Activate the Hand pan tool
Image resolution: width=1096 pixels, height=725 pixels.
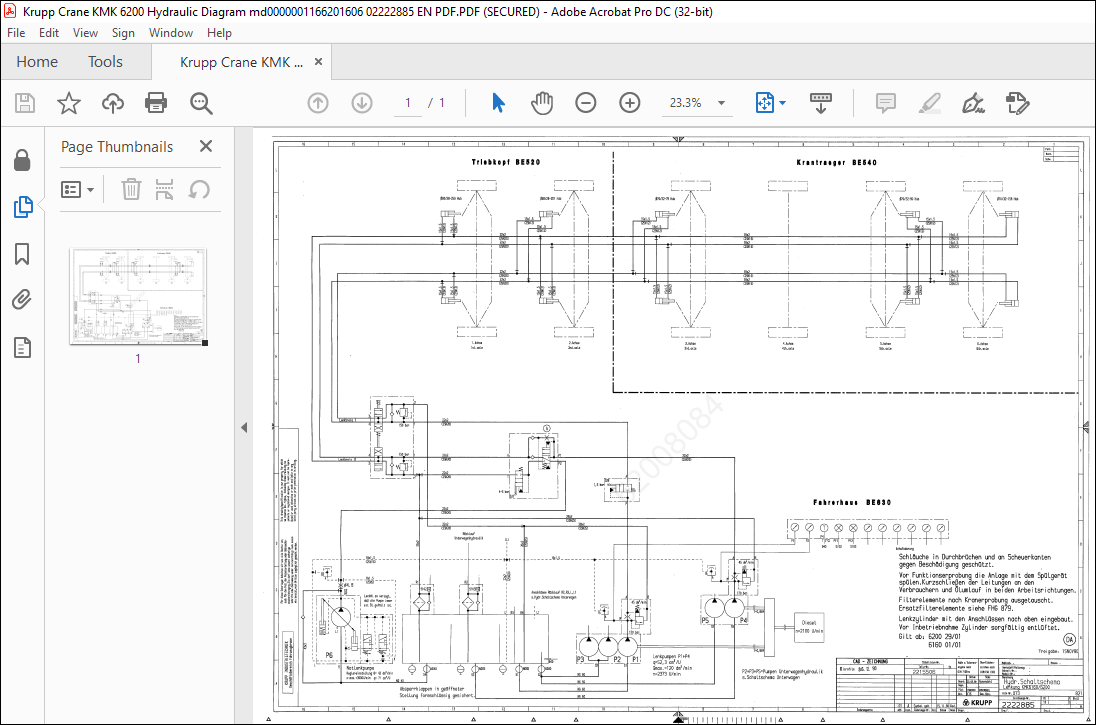(x=542, y=103)
